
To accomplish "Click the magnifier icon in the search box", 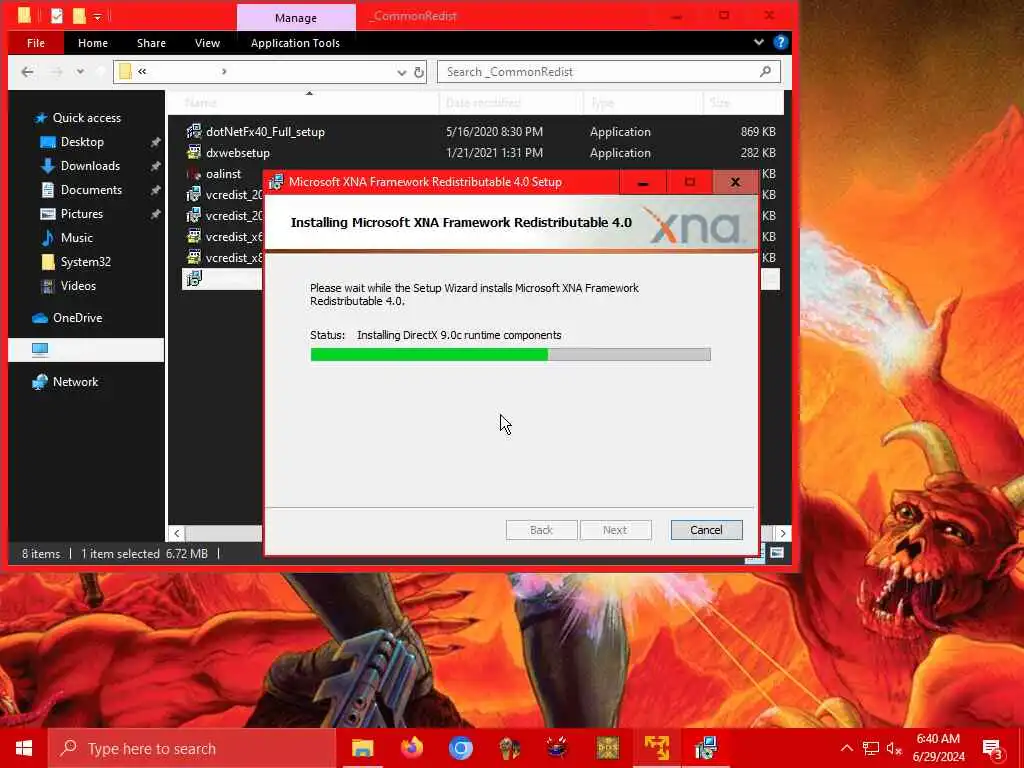I will (765, 71).
